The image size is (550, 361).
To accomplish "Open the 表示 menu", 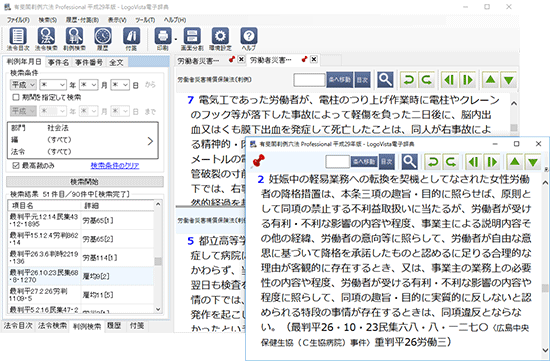I will point(117,20).
